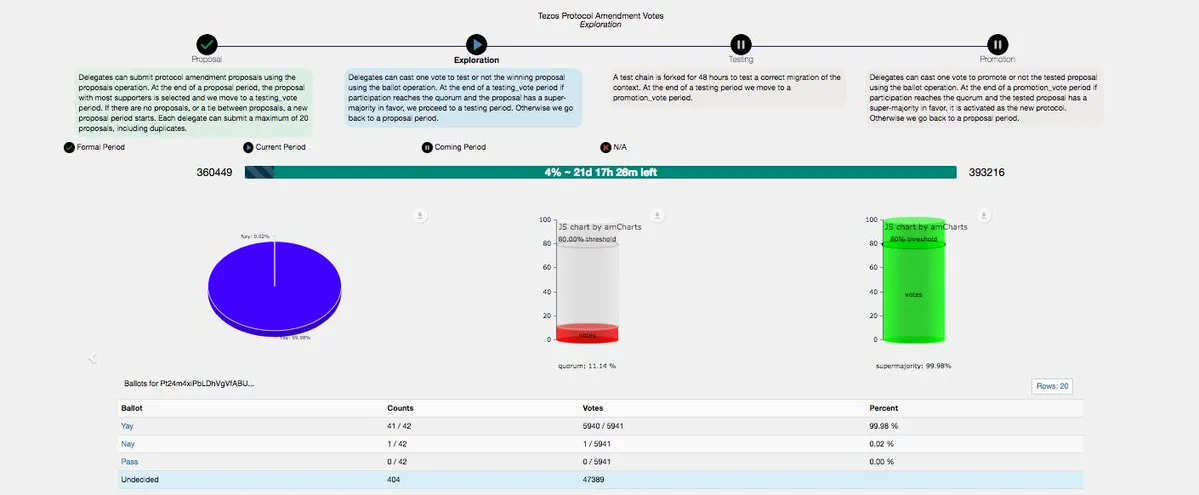Screen dimensions: 1199x495
Task: Click the Proposal period description box
Action: (193, 103)
